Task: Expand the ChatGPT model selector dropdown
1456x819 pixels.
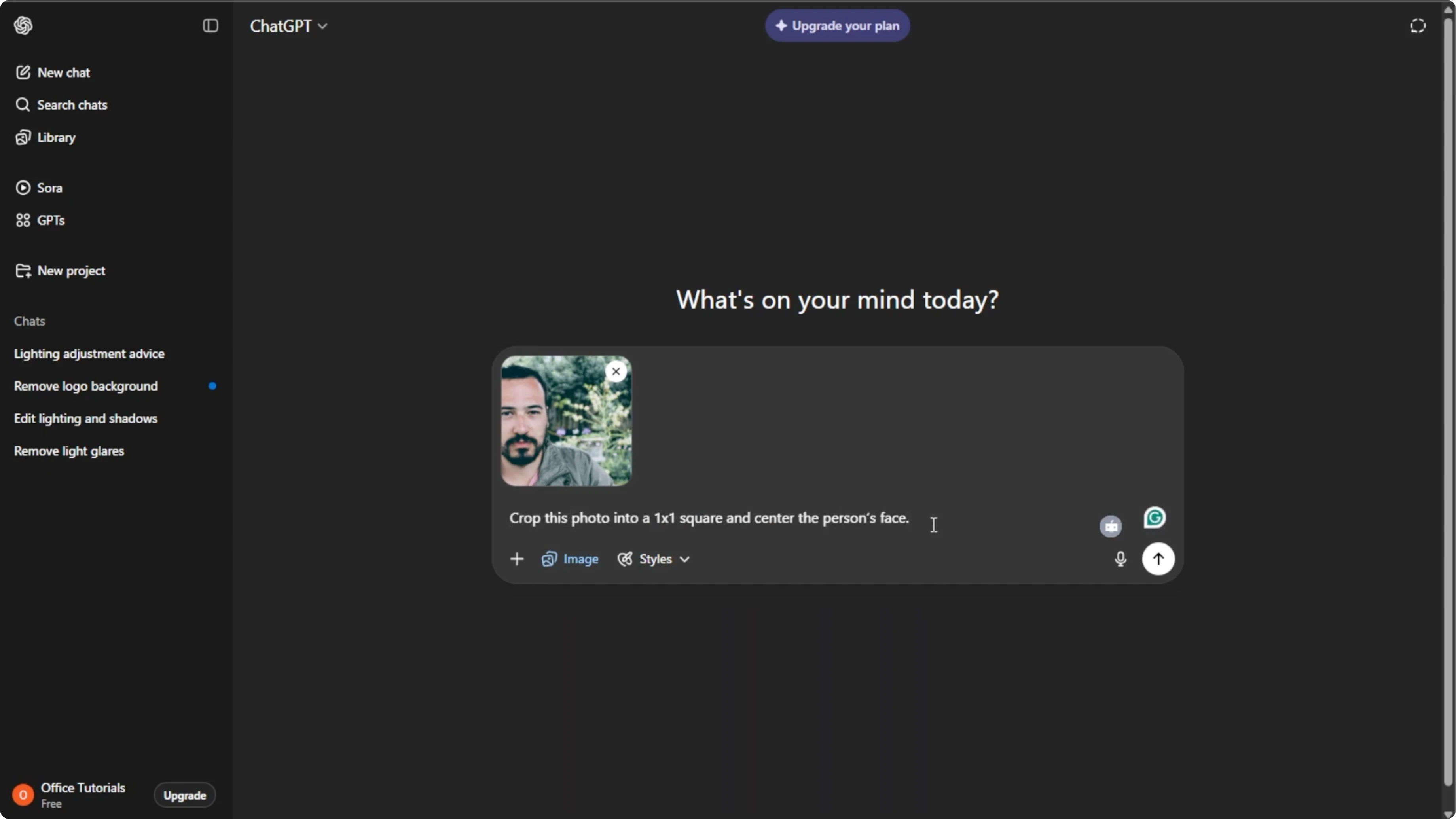Action: pos(288,26)
